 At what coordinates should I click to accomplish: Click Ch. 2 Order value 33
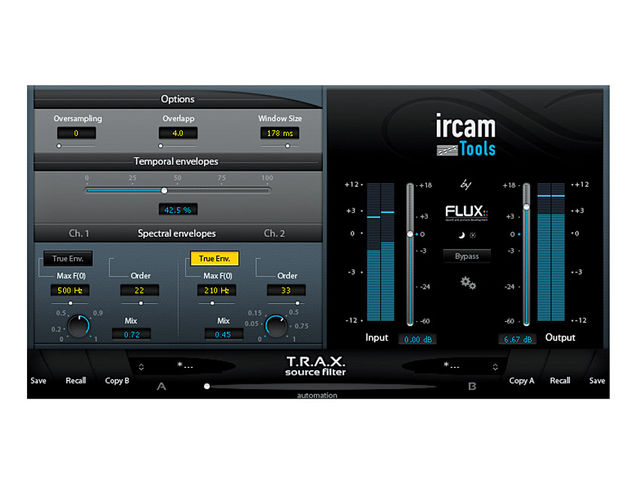coord(286,290)
